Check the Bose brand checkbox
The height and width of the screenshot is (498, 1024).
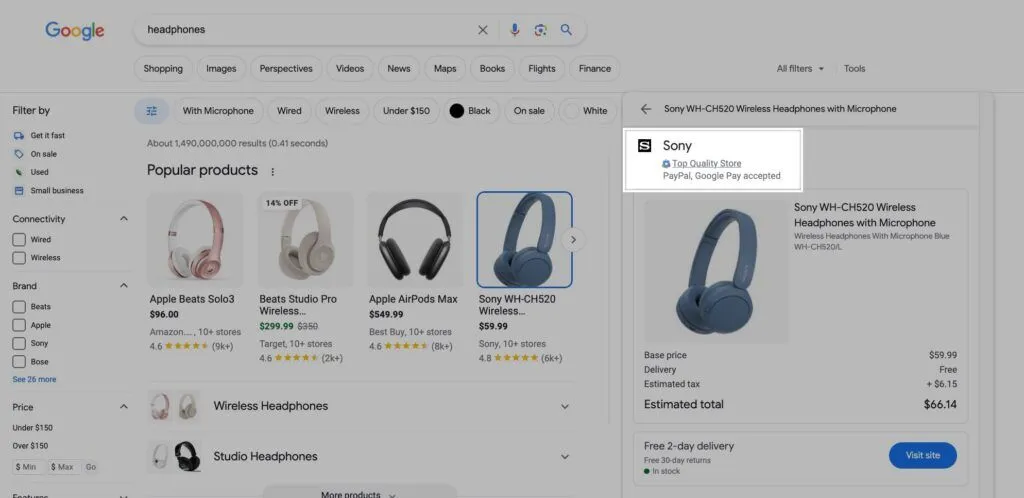(x=20, y=362)
